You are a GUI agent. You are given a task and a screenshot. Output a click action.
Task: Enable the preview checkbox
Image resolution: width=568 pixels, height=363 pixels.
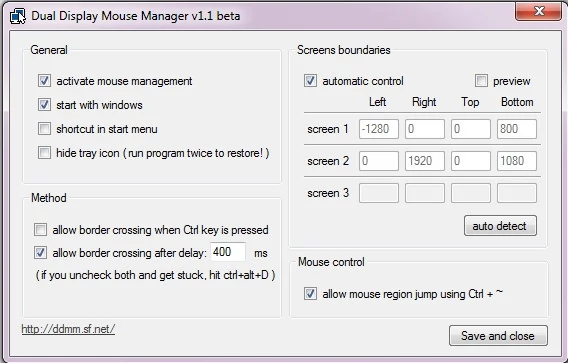(481, 80)
